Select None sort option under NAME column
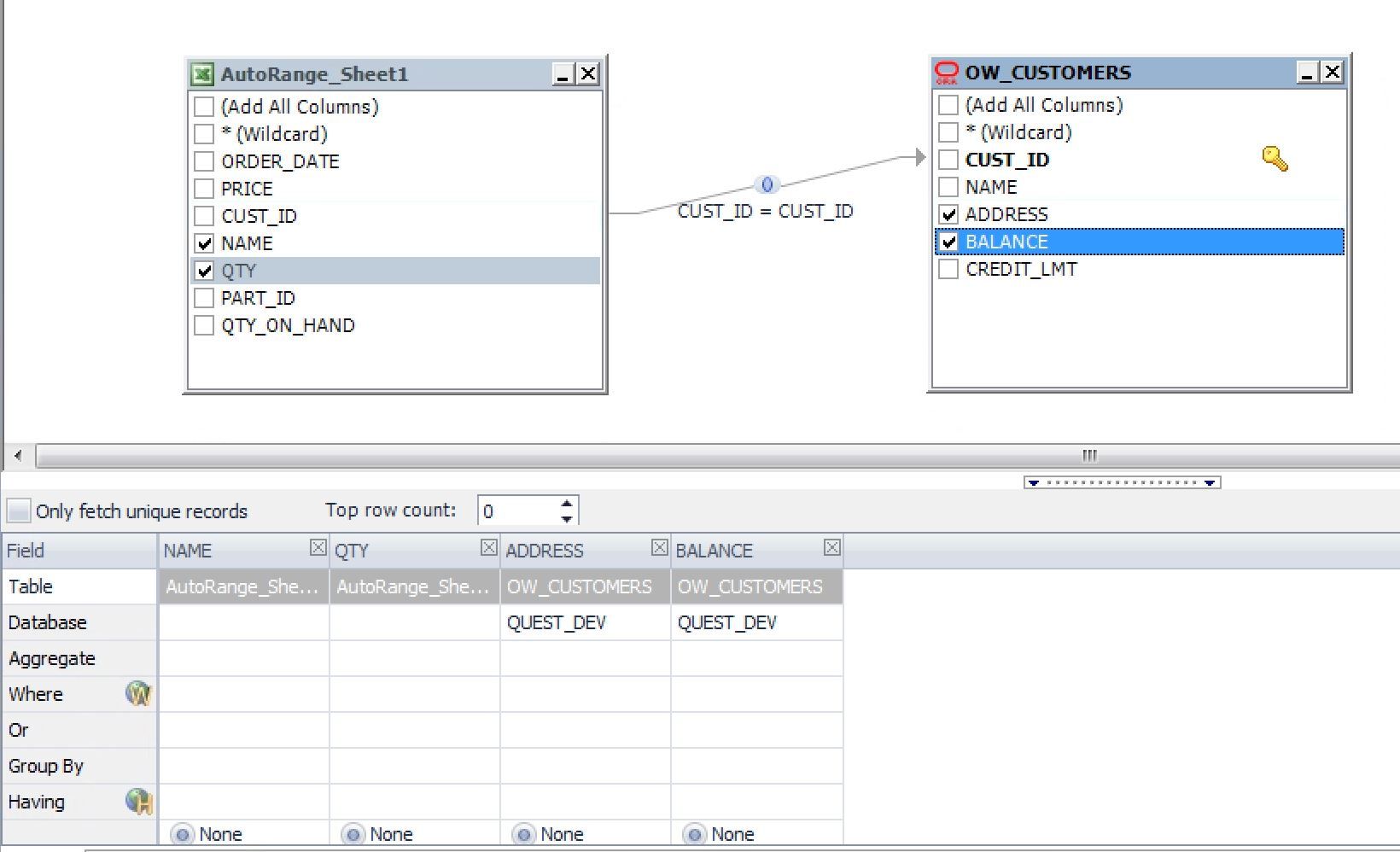The height and width of the screenshot is (852, 1400). point(182,834)
